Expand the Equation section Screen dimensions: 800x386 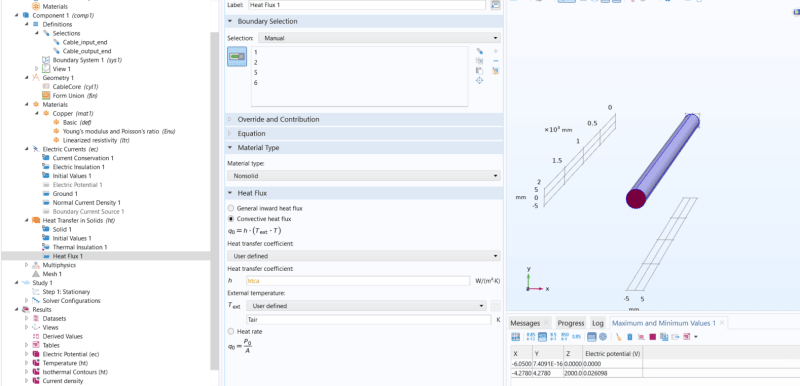tap(229, 134)
